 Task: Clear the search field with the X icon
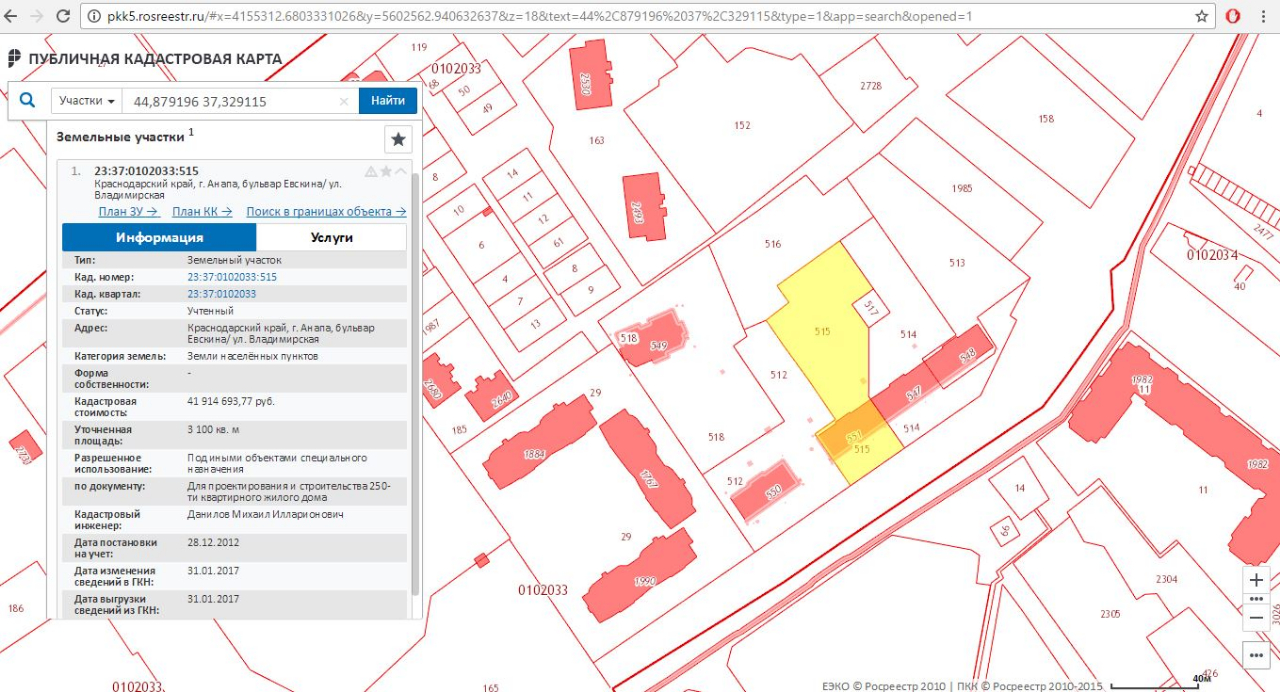tap(344, 101)
